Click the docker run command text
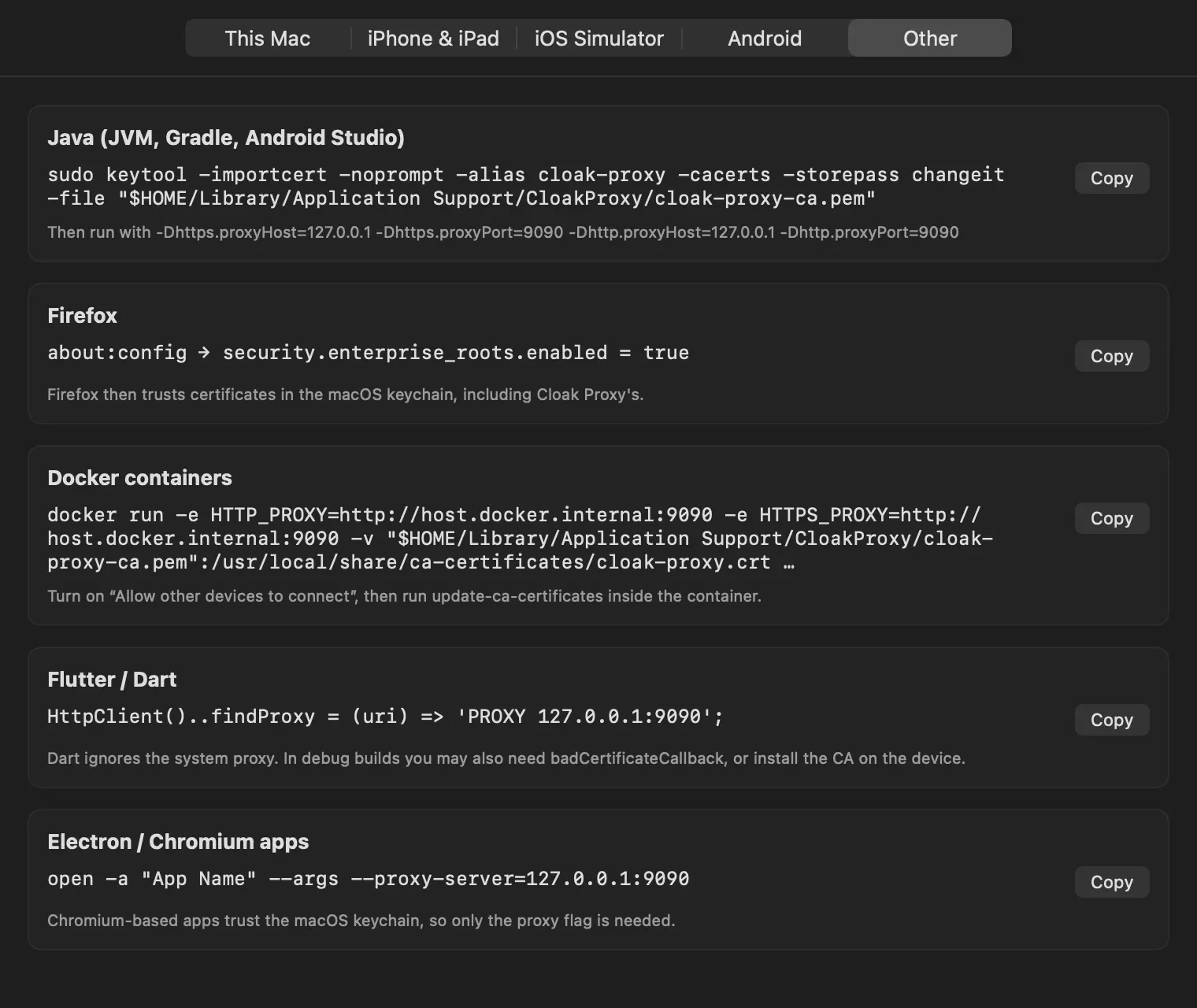The height and width of the screenshot is (1008, 1197). (x=520, y=539)
